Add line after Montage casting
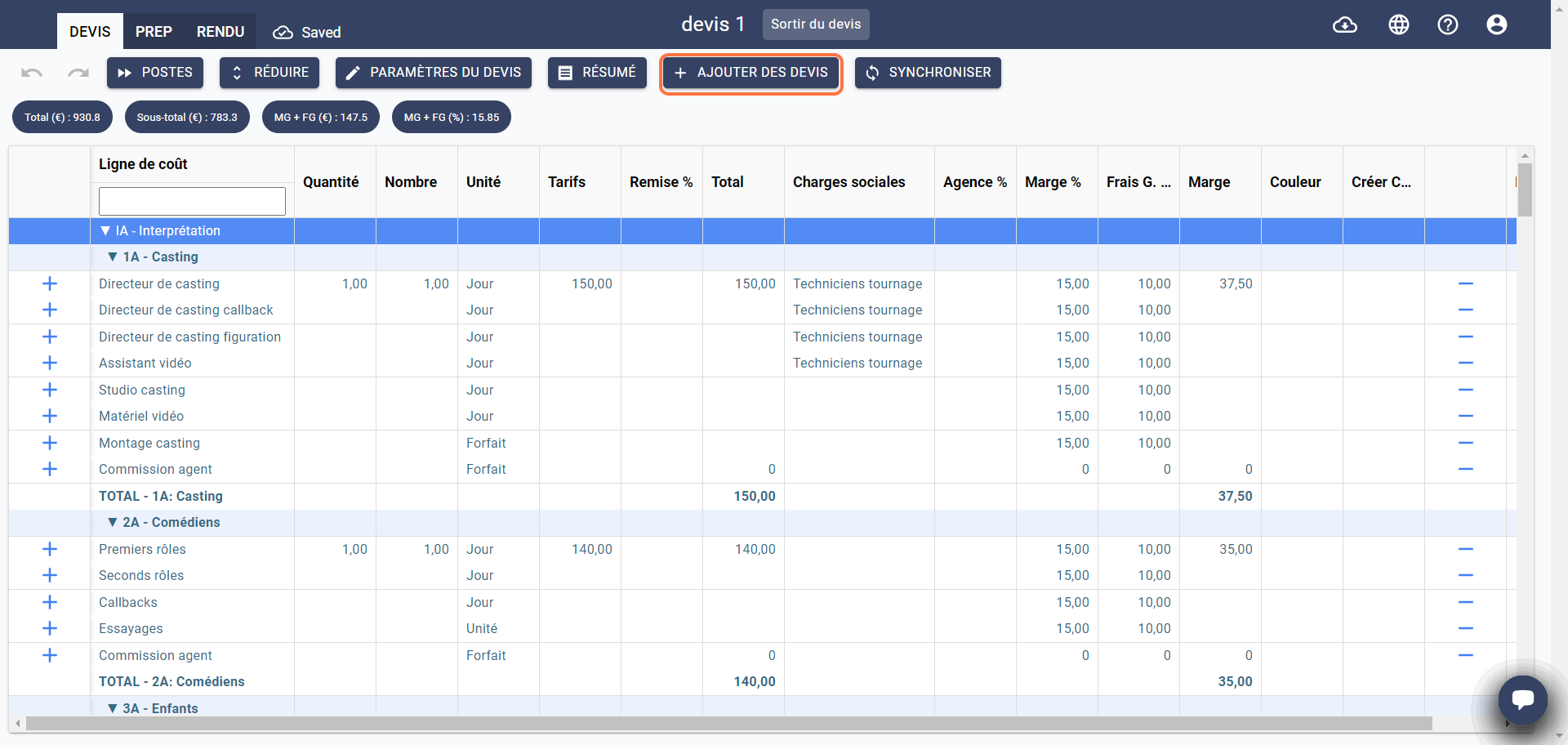Screen dimensions: 1568x745 coord(50,443)
